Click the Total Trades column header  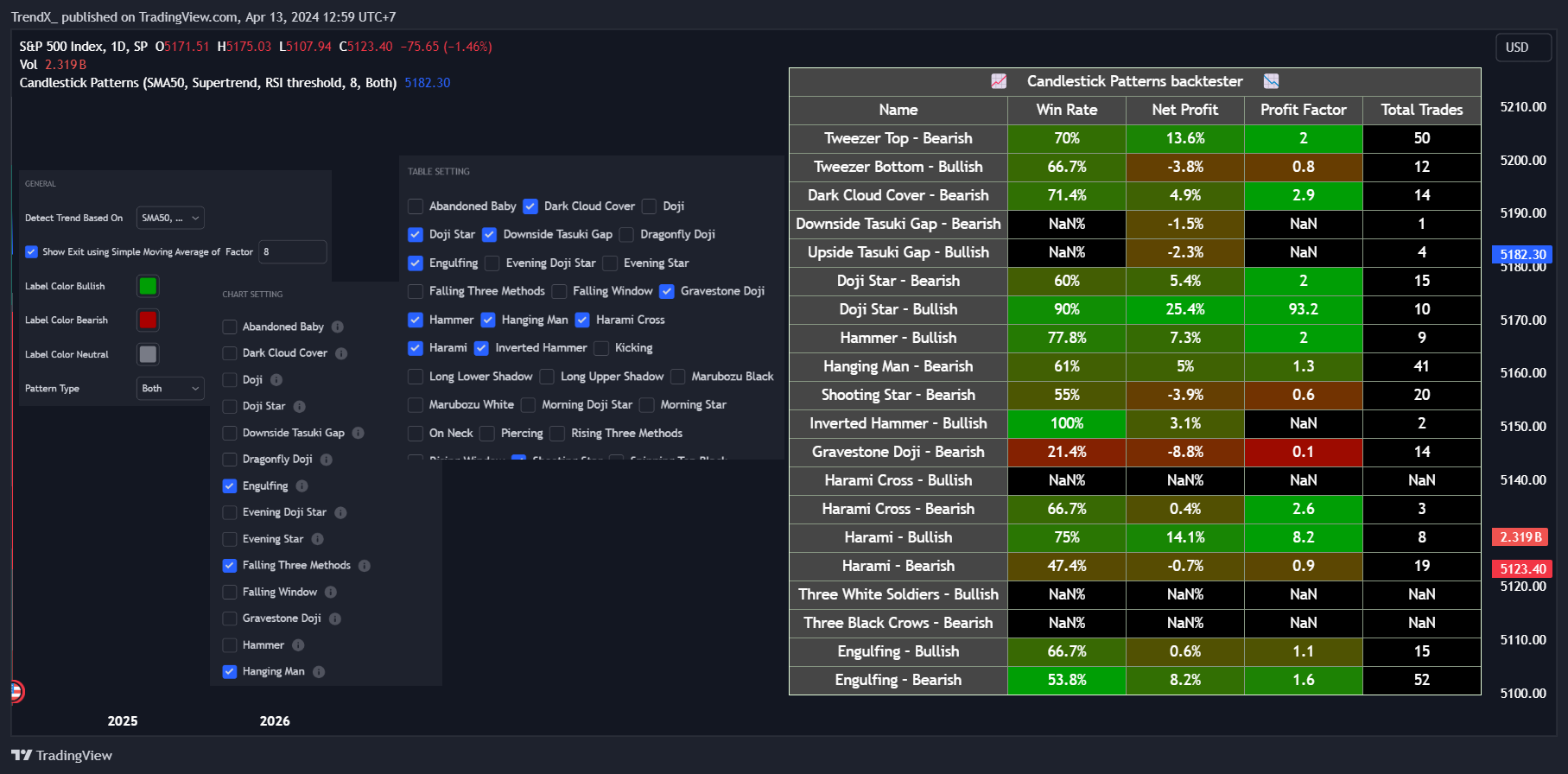[1421, 110]
